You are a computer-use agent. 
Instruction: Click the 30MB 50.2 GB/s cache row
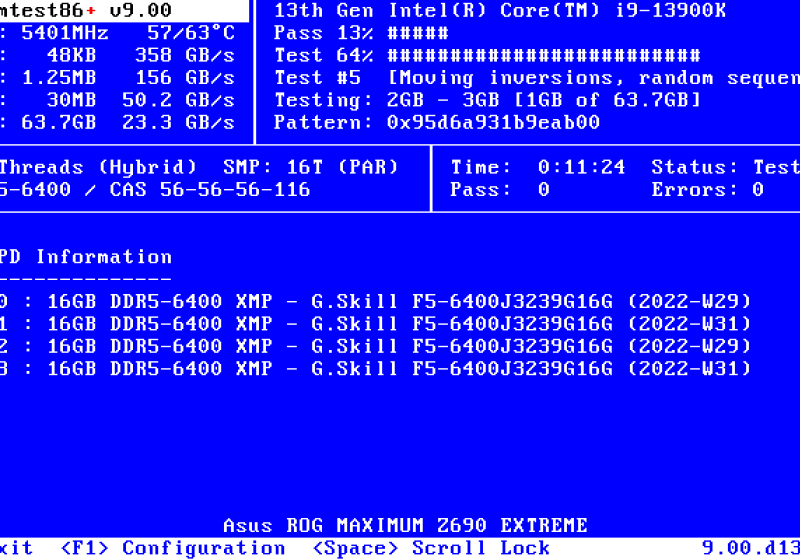117,100
